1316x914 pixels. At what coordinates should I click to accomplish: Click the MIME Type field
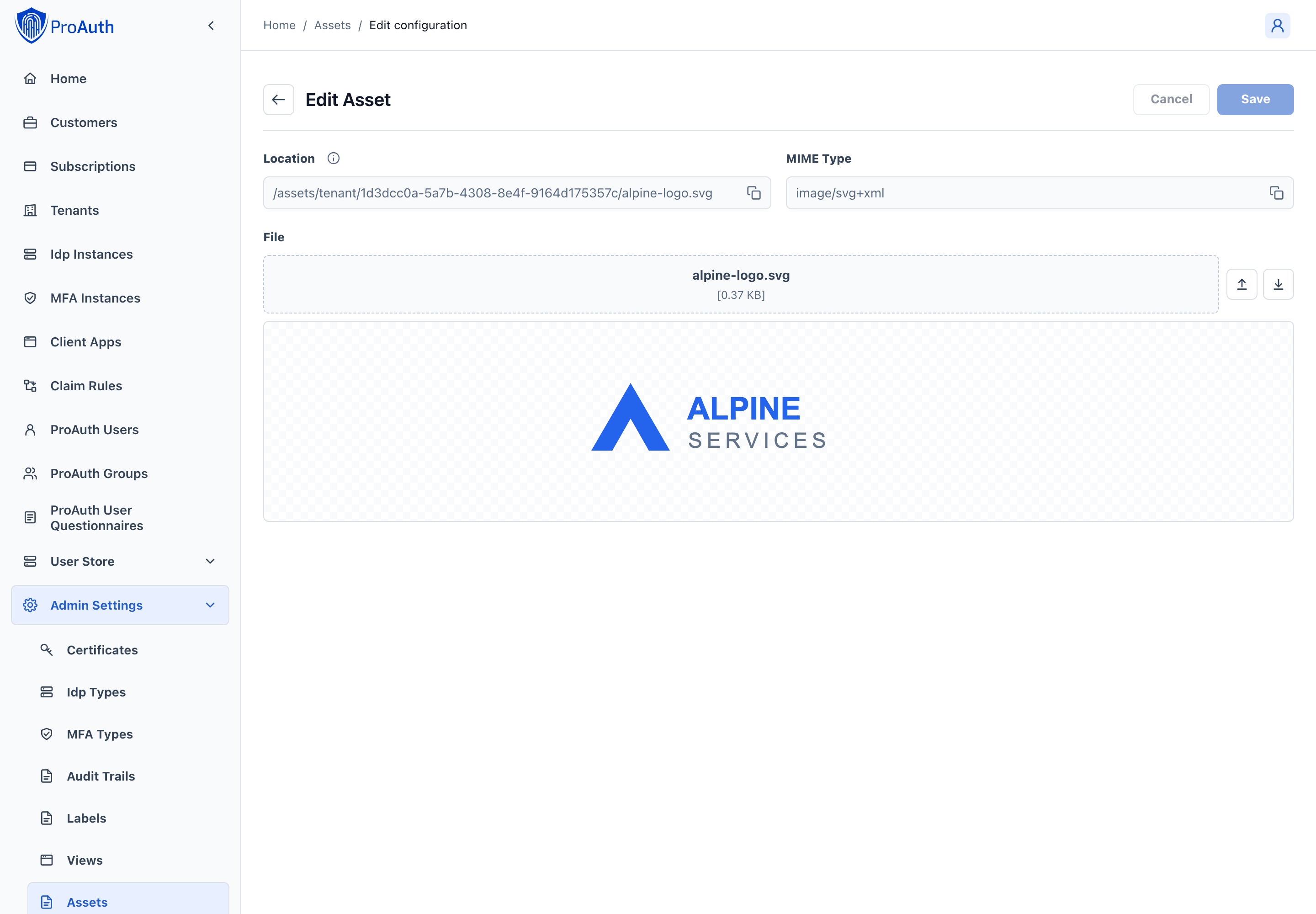coord(1040,193)
